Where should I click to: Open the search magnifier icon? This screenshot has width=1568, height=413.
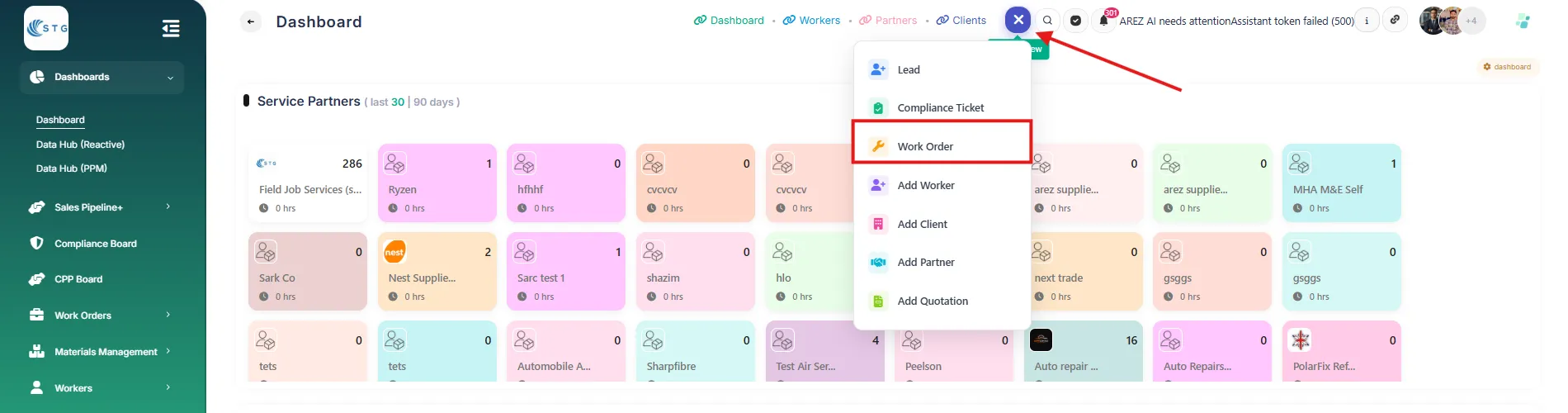[1047, 21]
